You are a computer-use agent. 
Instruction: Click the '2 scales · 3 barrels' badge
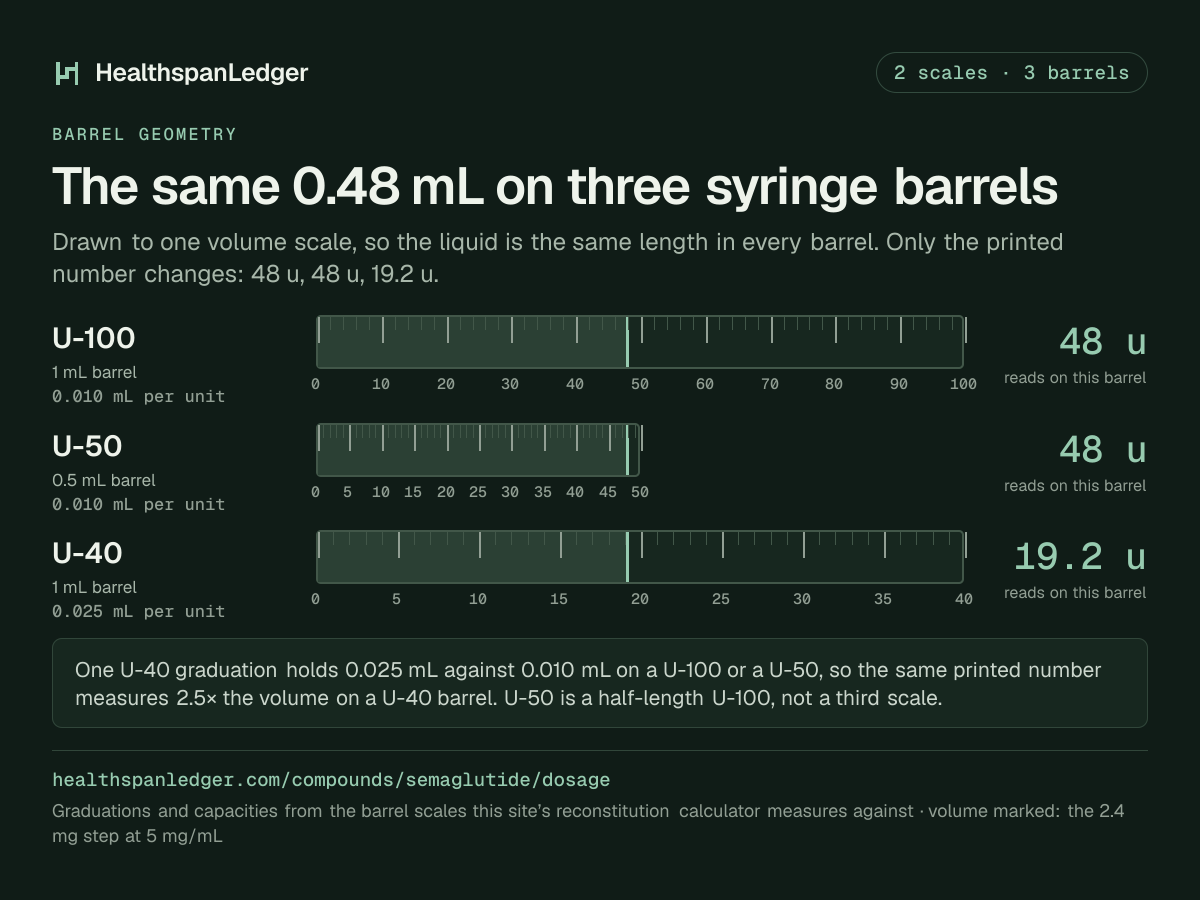(x=1011, y=73)
